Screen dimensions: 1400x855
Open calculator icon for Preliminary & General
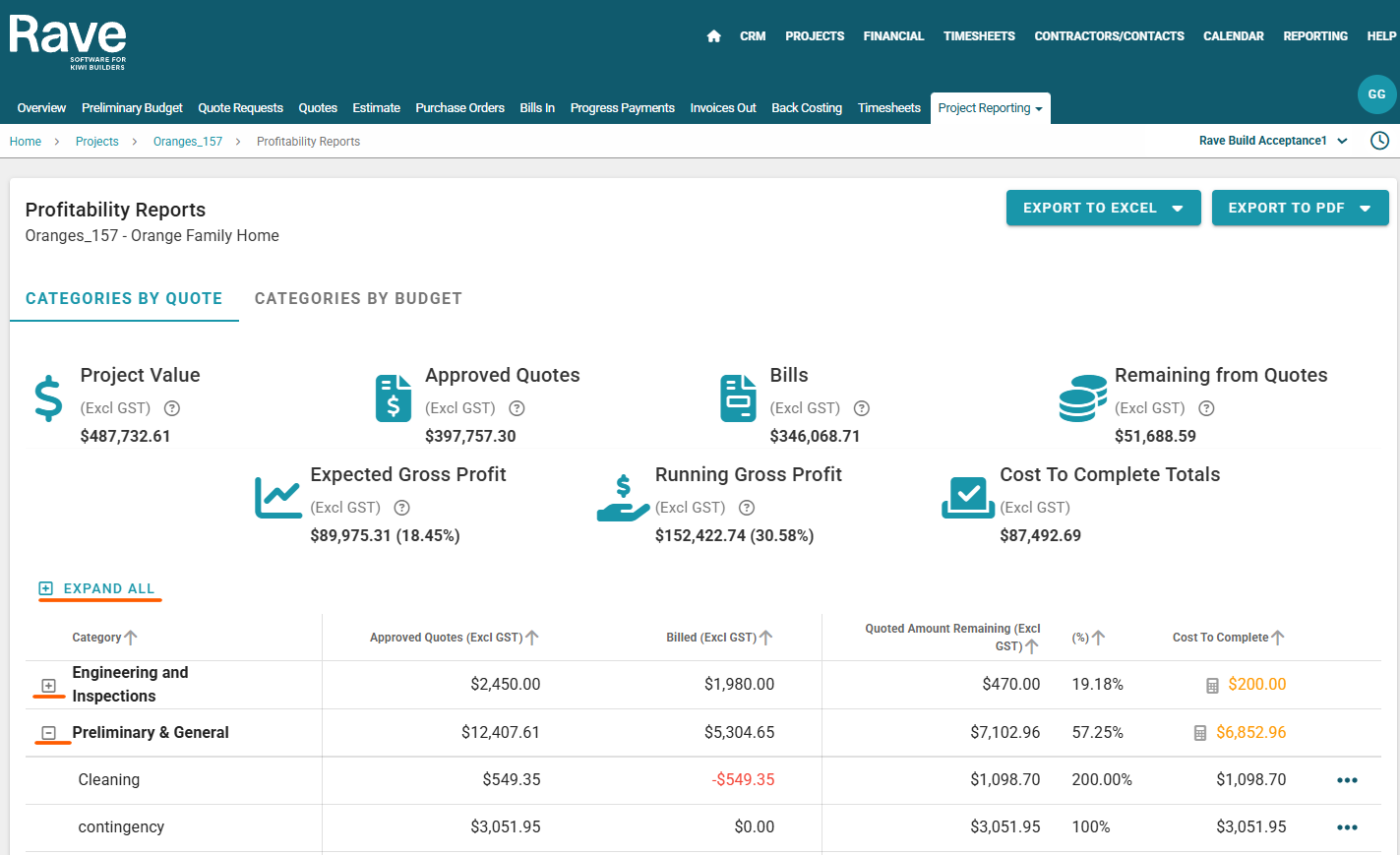pyautogui.click(x=1199, y=733)
